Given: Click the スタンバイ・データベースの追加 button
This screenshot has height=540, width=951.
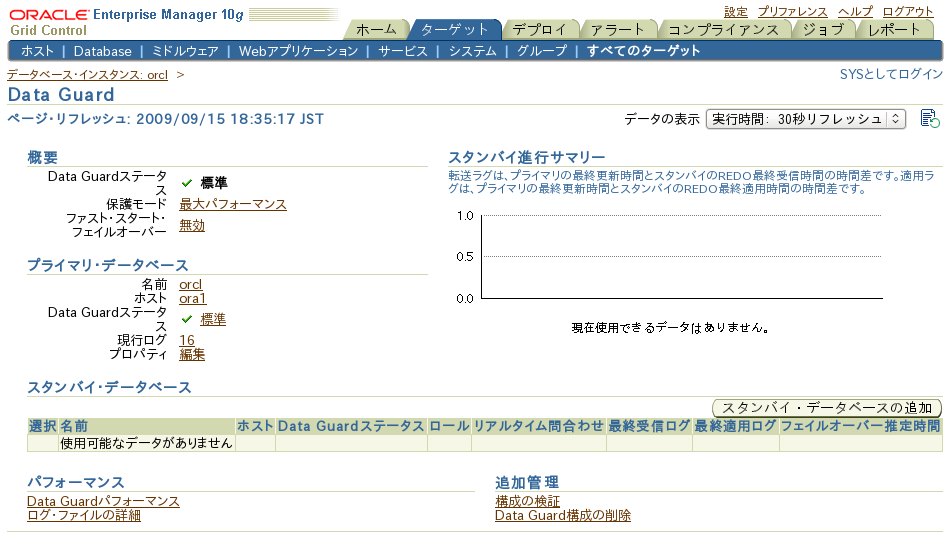Looking at the screenshot, I should click(827, 408).
